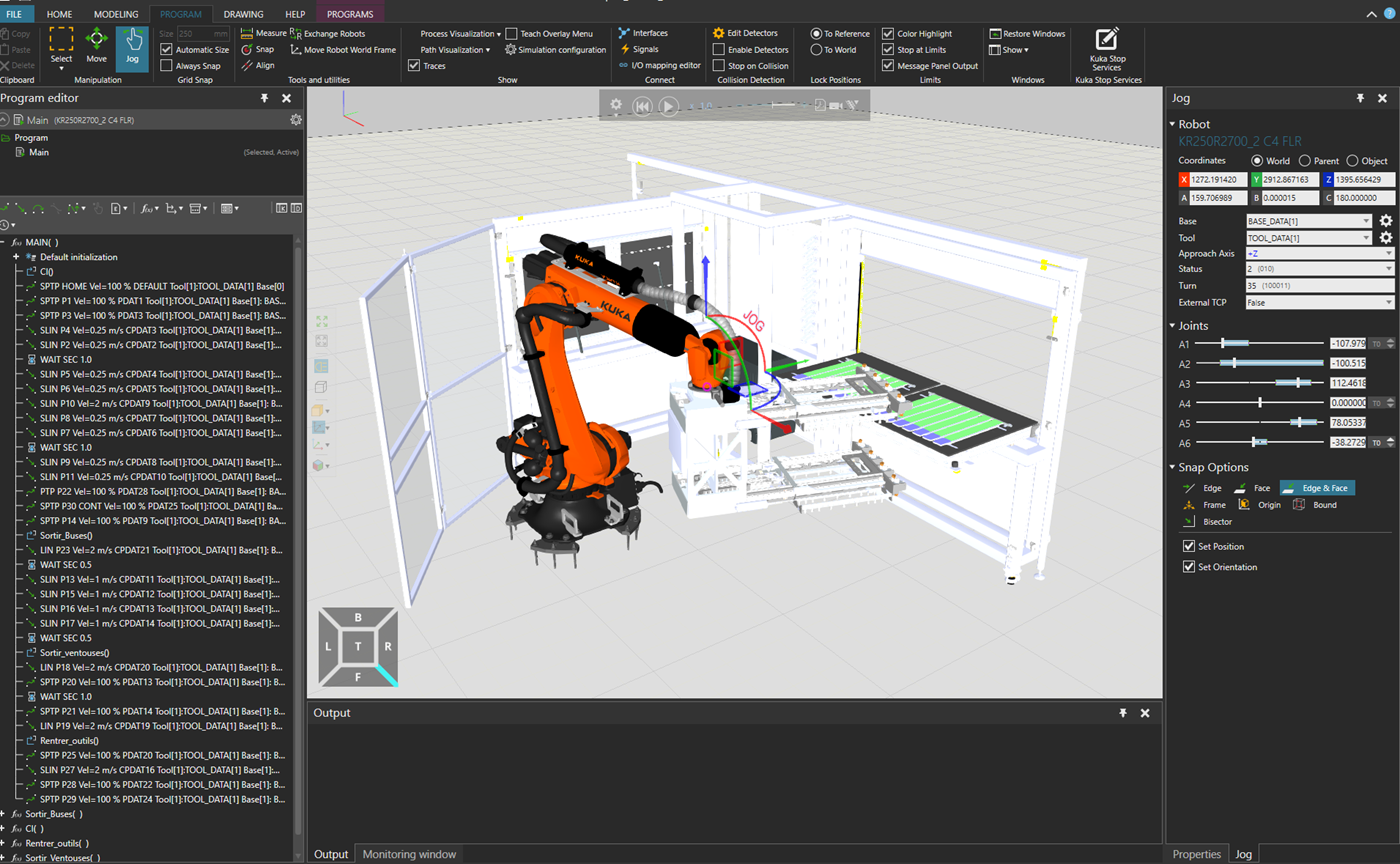Screen dimensions: 1400x864
Task: Select Bisector snap option
Action: click(1207, 521)
